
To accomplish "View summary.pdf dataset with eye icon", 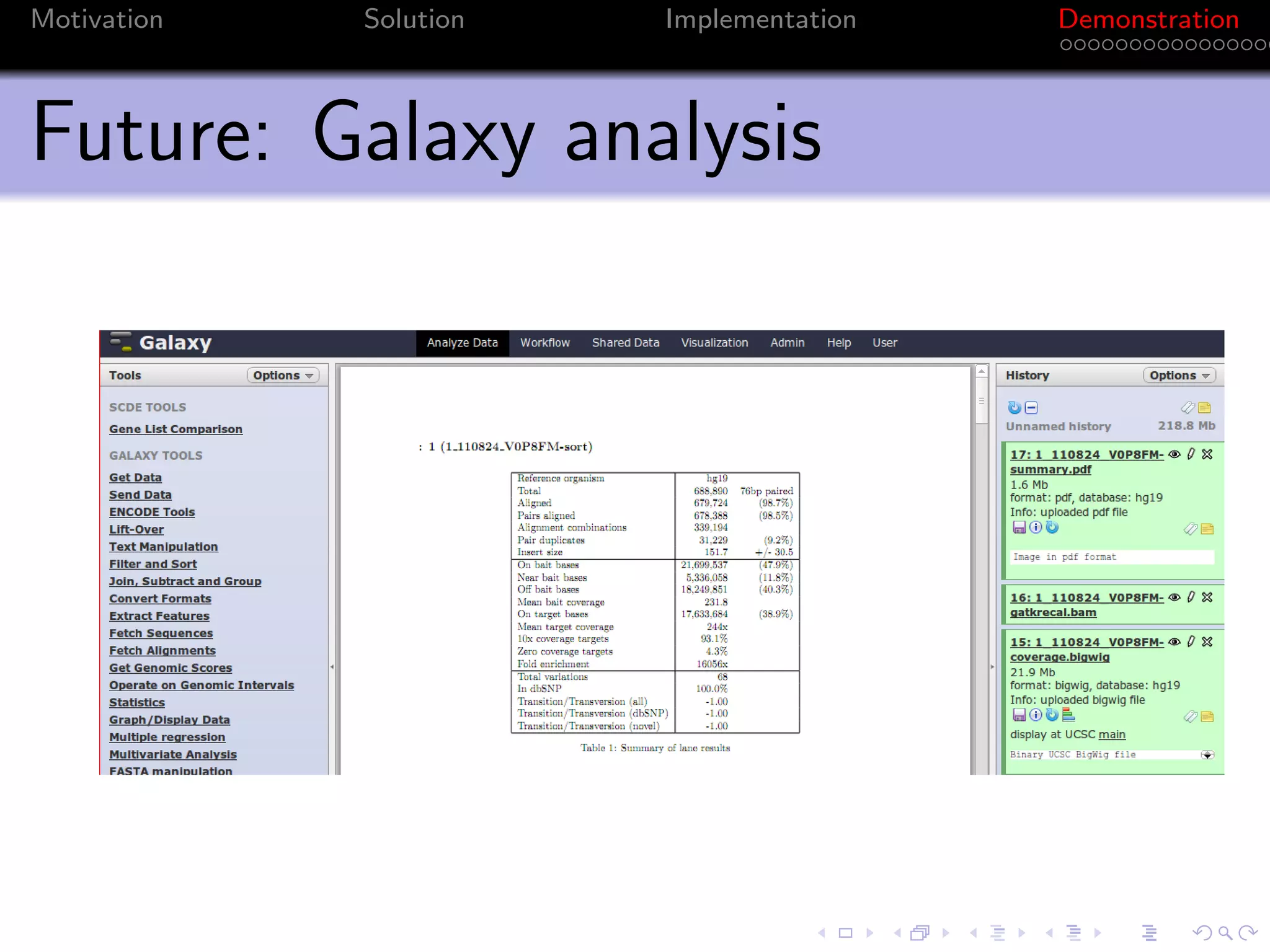I will pyautogui.click(x=1175, y=454).
